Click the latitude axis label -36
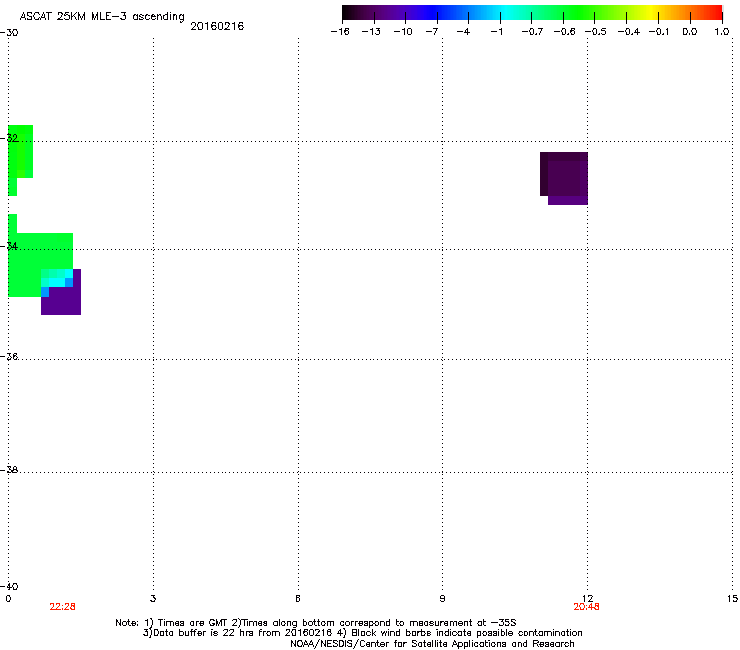 click(x=9, y=356)
